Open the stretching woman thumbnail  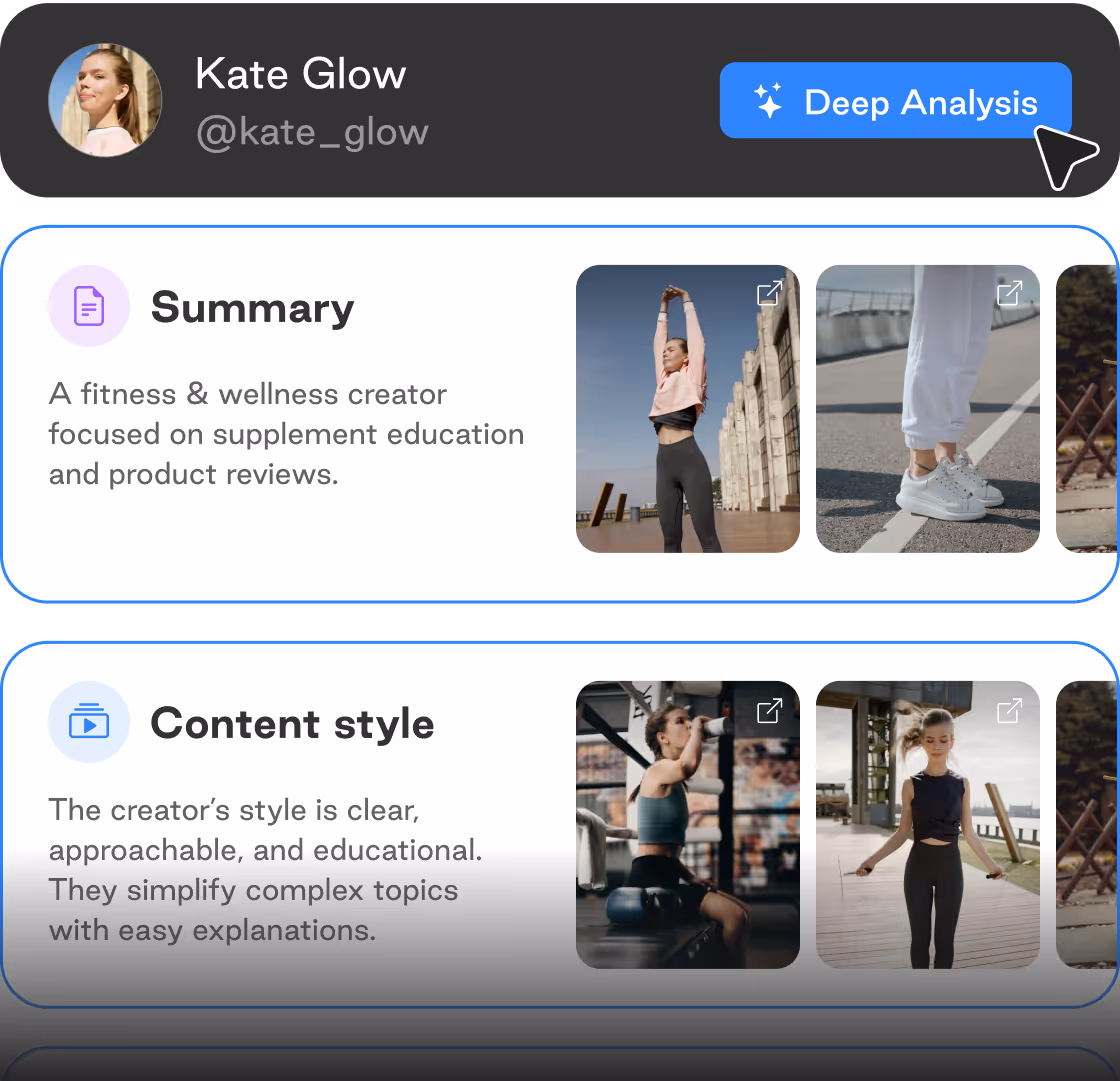pos(688,409)
